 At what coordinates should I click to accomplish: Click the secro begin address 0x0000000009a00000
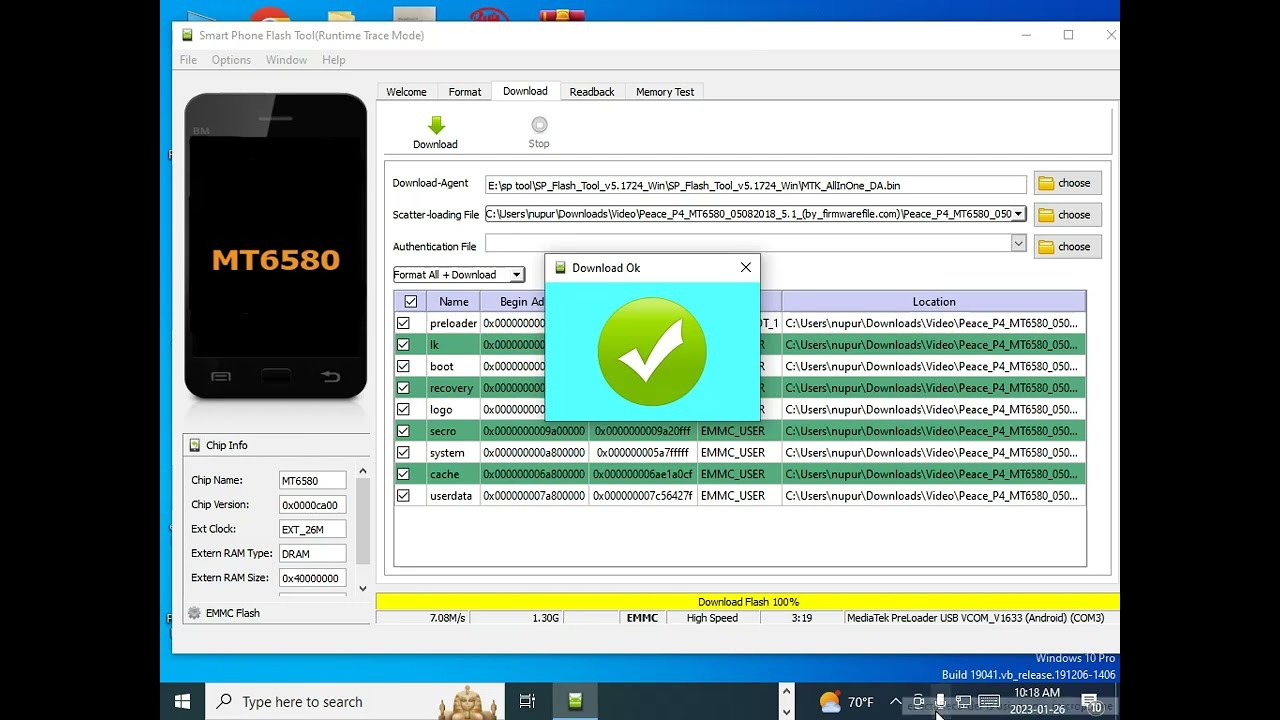pos(534,431)
